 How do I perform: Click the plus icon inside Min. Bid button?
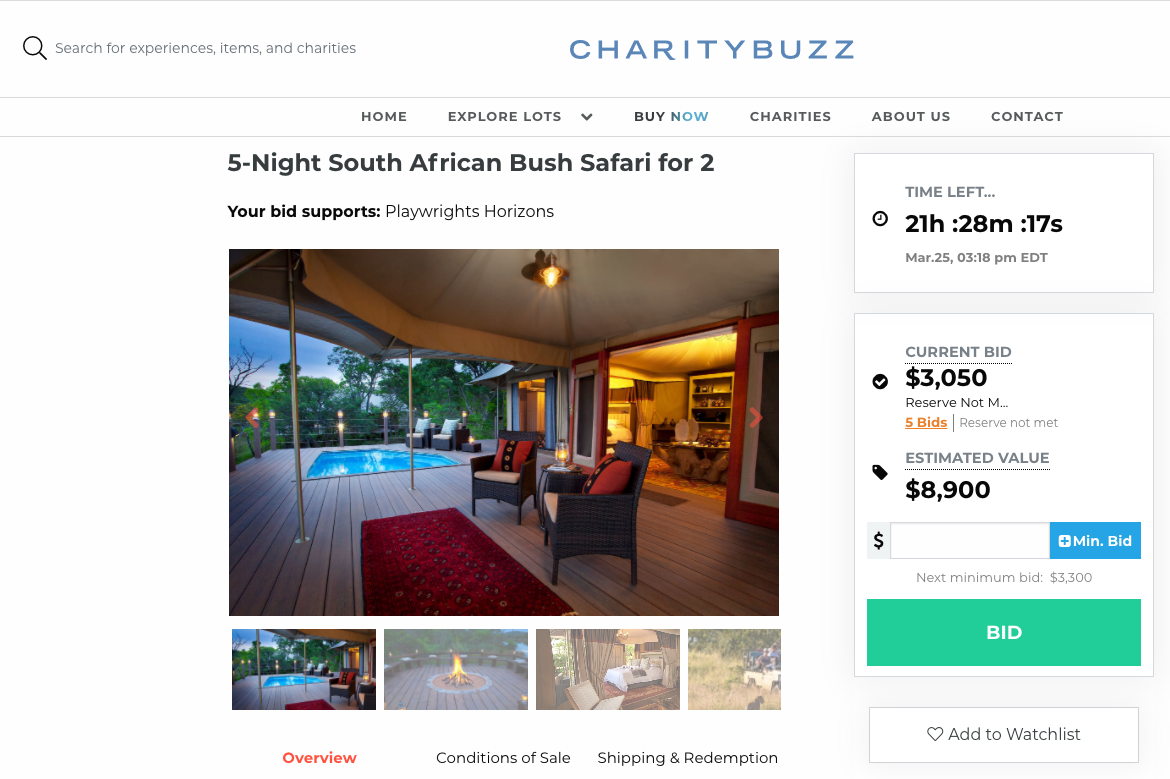(x=1065, y=540)
